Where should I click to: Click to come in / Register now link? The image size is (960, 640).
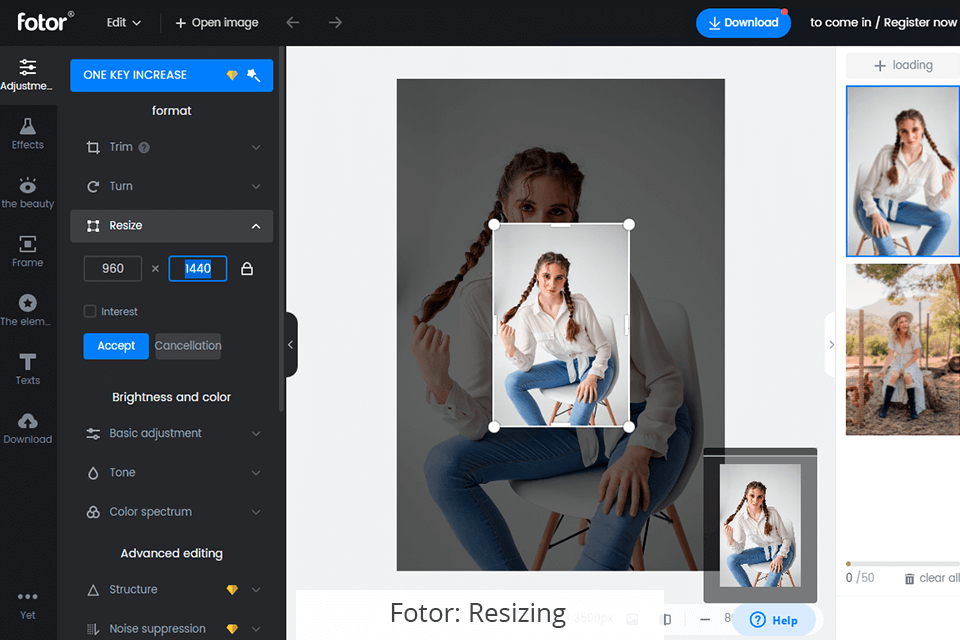[x=883, y=23]
